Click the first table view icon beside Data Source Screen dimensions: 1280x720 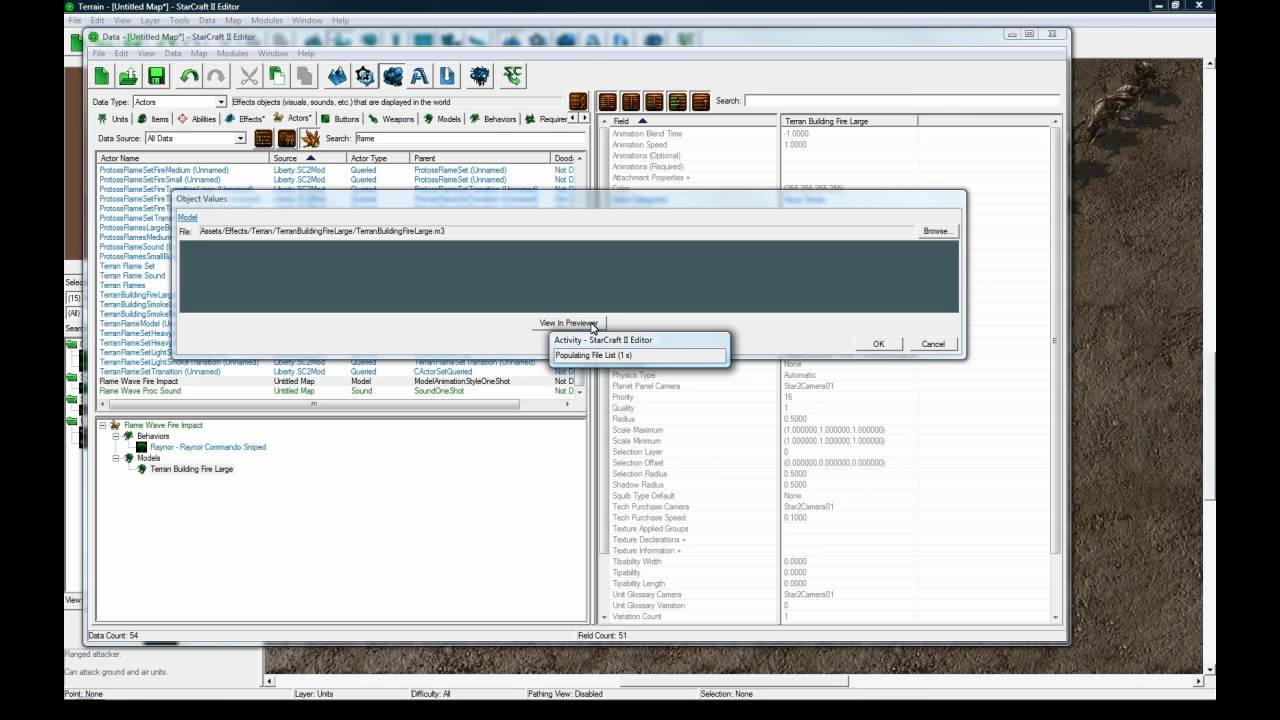(x=264, y=138)
